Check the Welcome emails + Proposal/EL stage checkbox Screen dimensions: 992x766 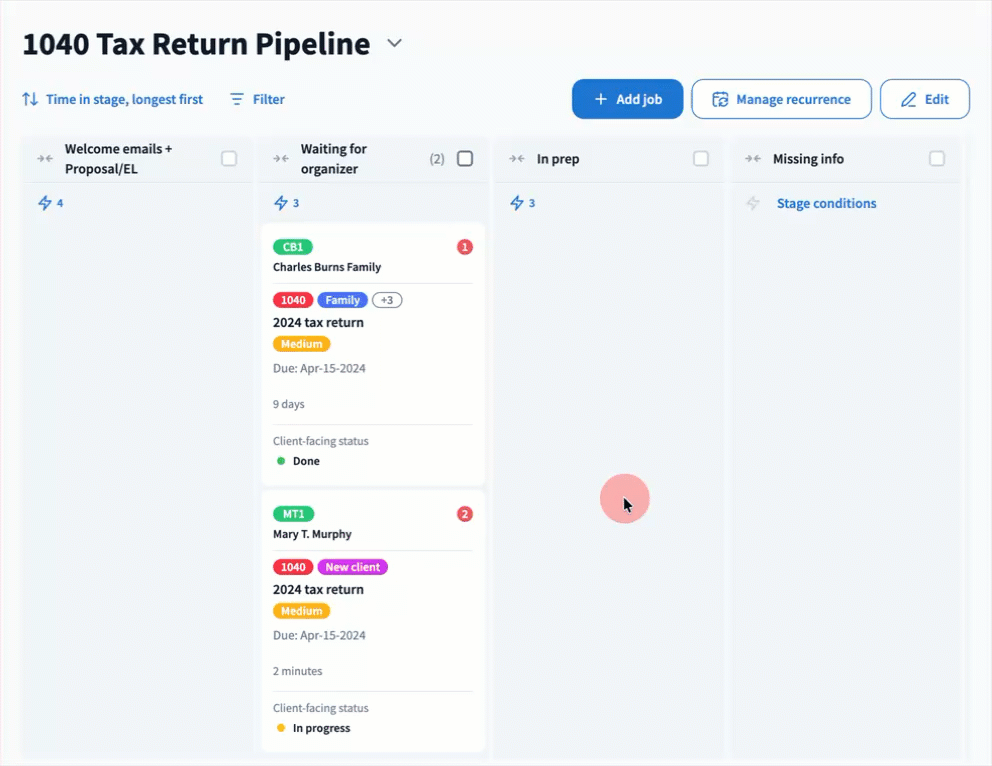[x=229, y=159]
